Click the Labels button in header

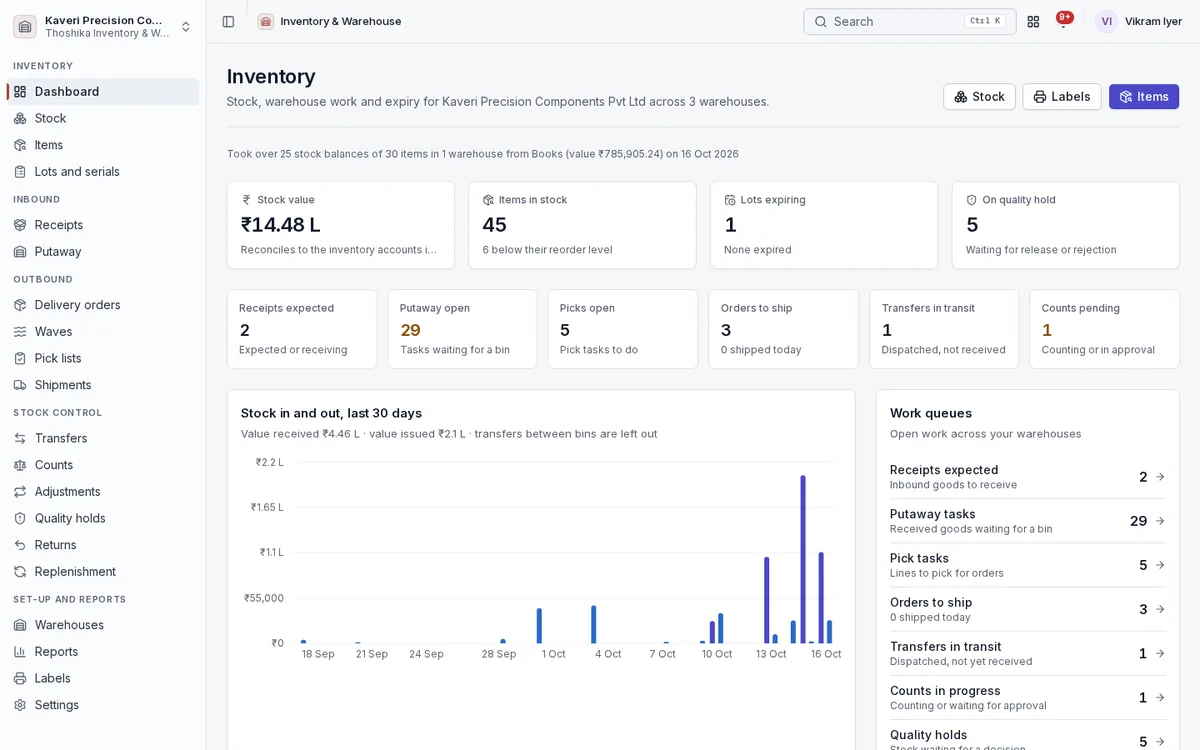[1061, 97]
